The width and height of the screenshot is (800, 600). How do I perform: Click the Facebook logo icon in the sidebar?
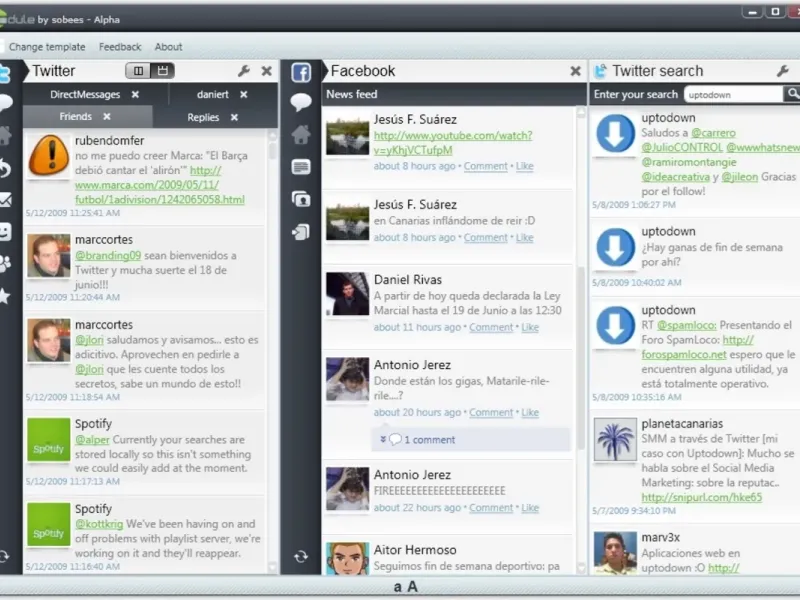tap(301, 72)
